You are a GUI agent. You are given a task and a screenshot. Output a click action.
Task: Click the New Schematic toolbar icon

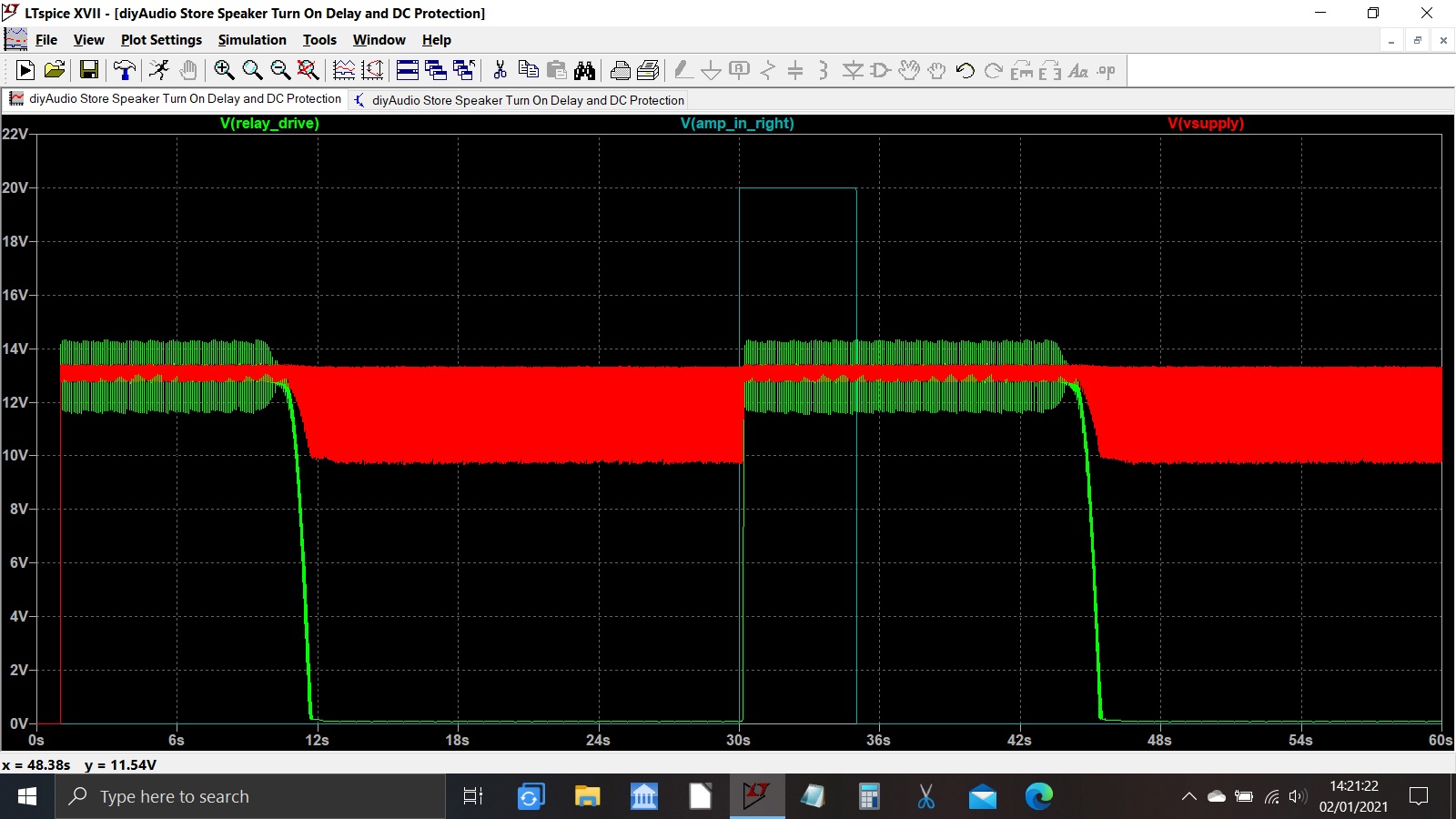25,70
